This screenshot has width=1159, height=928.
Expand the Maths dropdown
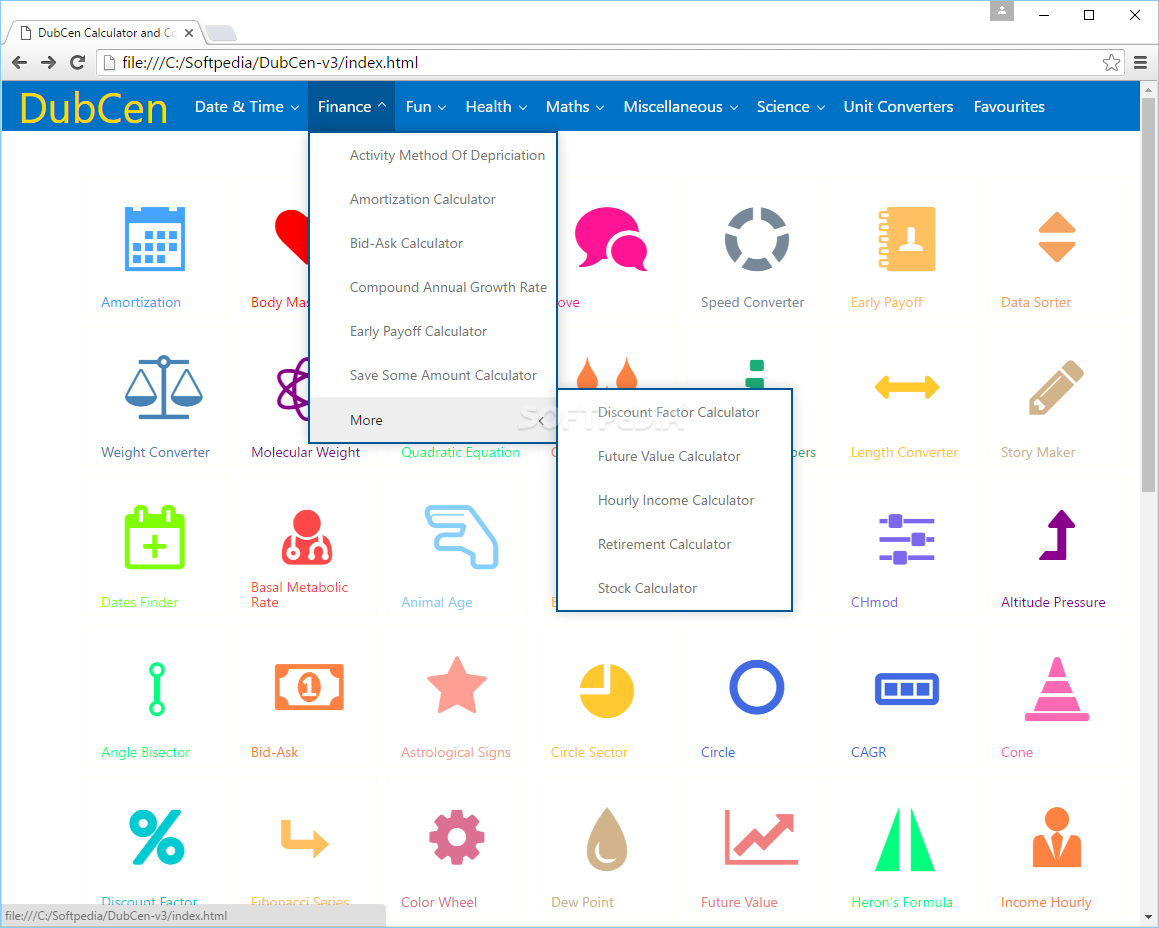pos(575,106)
